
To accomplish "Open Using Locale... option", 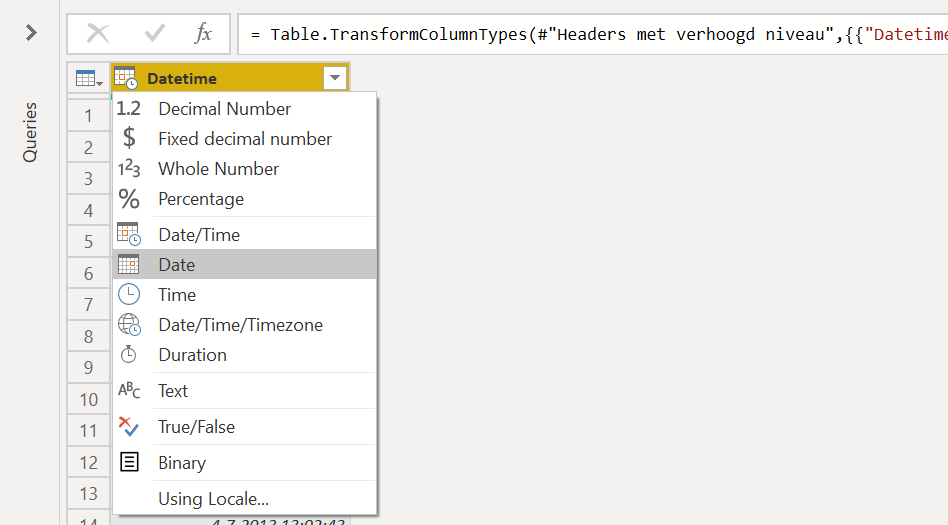I will (x=213, y=499).
